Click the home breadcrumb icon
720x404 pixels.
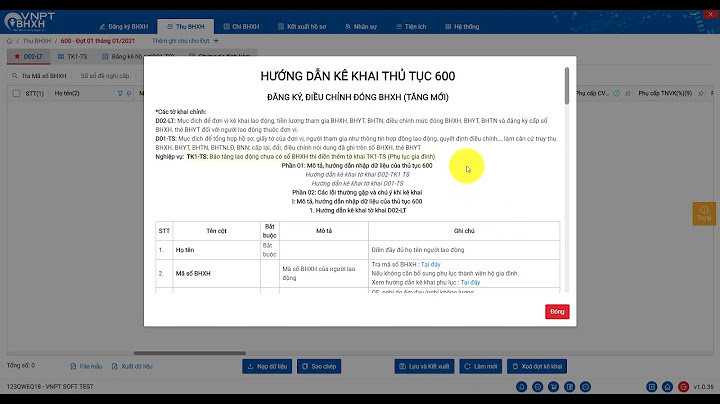pyautogui.click(x=10, y=41)
